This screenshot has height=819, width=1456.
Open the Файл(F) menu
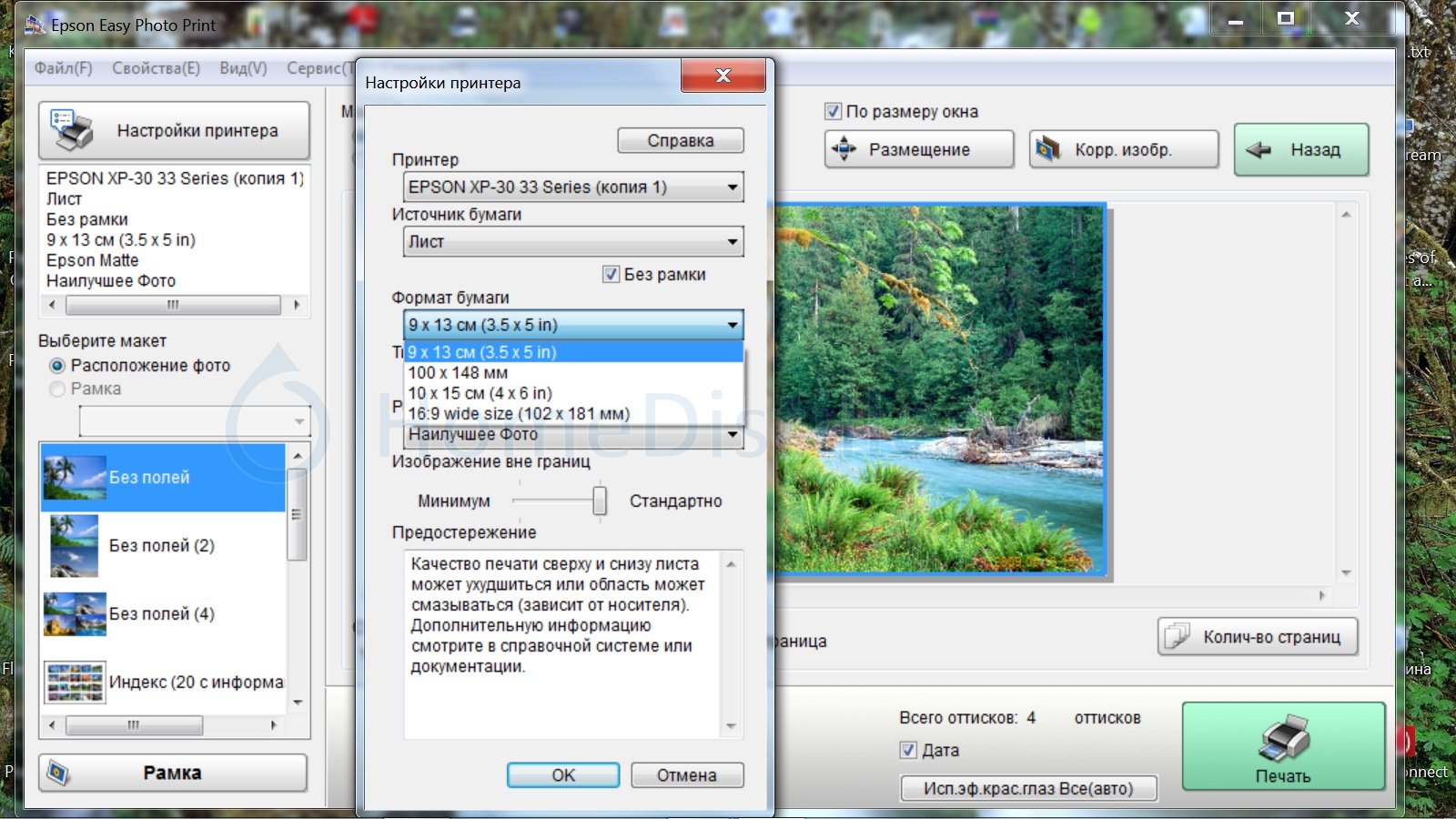pos(64,68)
